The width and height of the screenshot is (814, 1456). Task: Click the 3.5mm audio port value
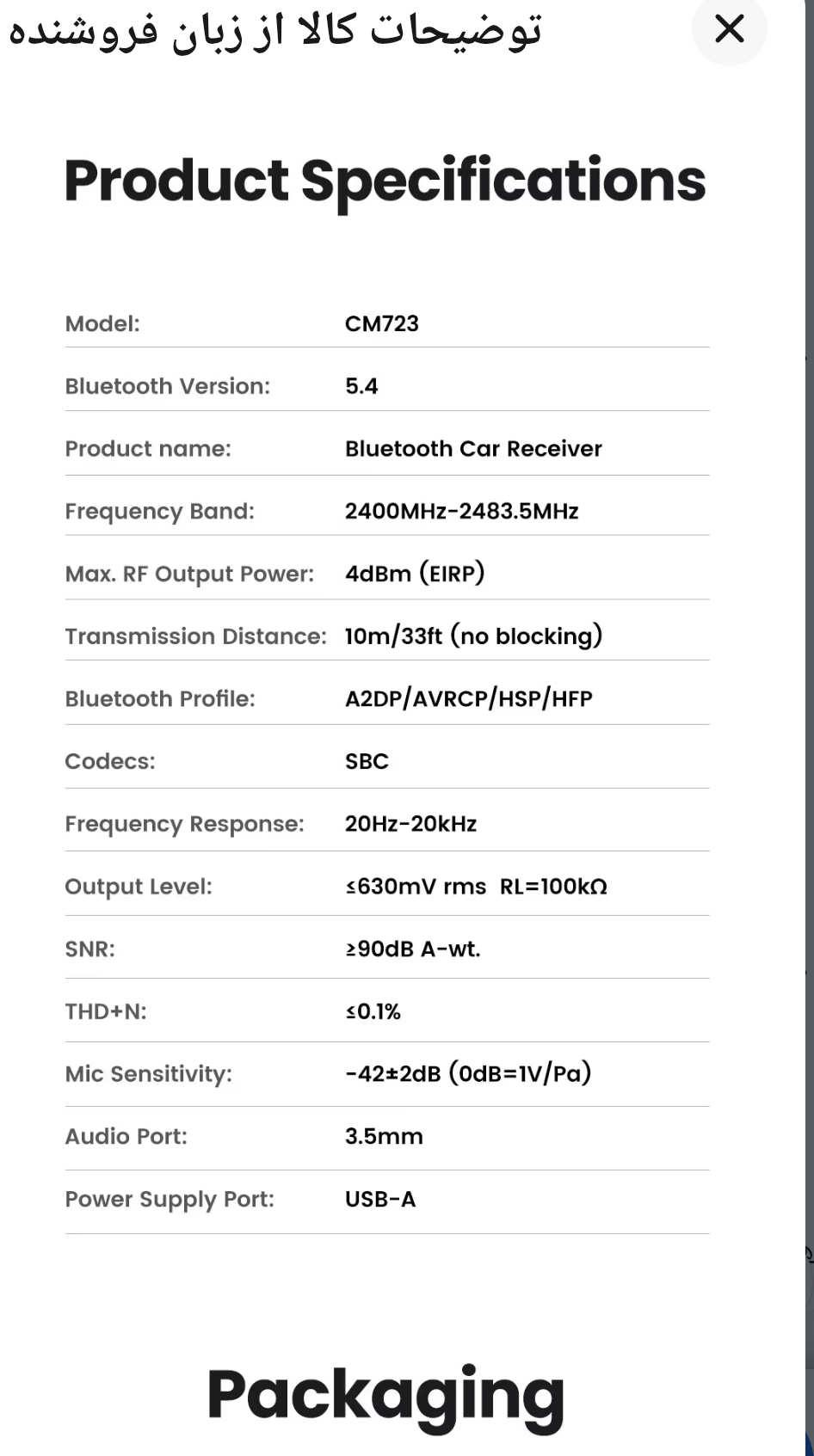pos(384,1136)
